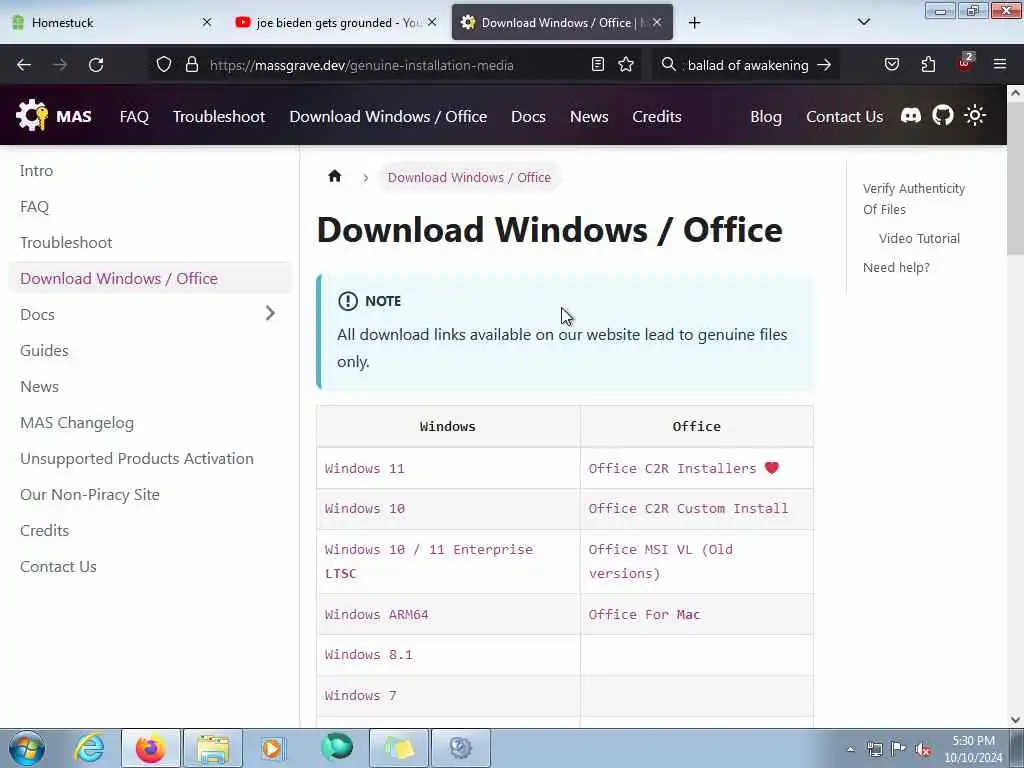This screenshot has width=1024, height=768.
Task: Open the Windows 10 download link
Action: (364, 508)
